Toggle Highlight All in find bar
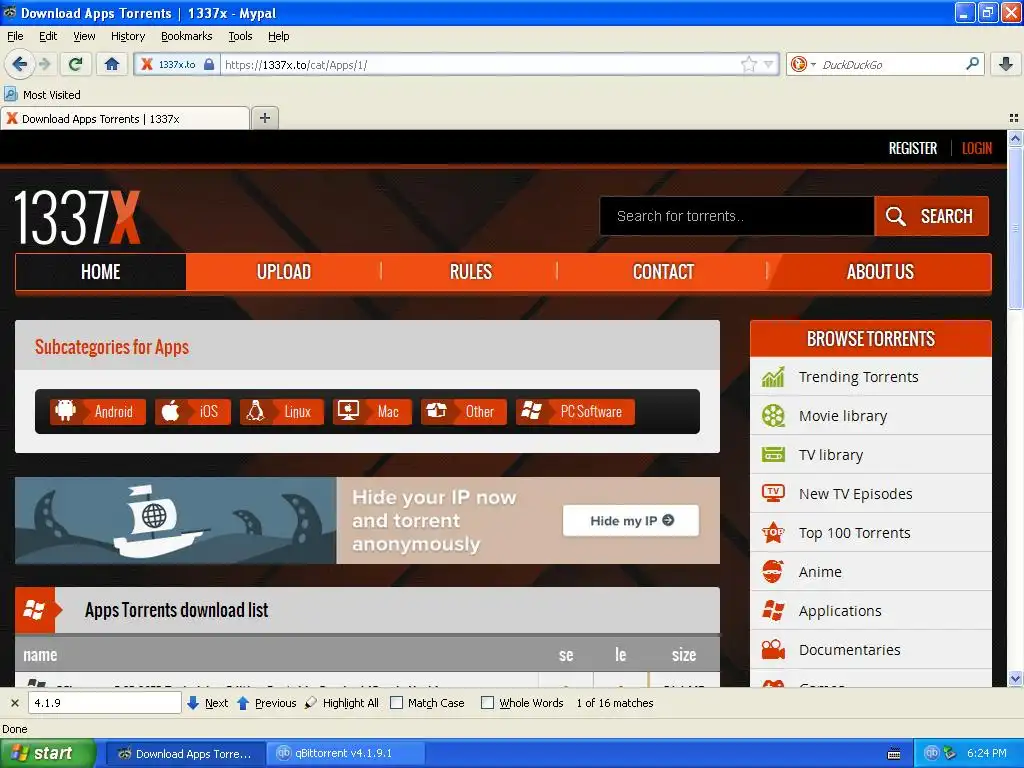This screenshot has height=768, width=1024. 342,703
